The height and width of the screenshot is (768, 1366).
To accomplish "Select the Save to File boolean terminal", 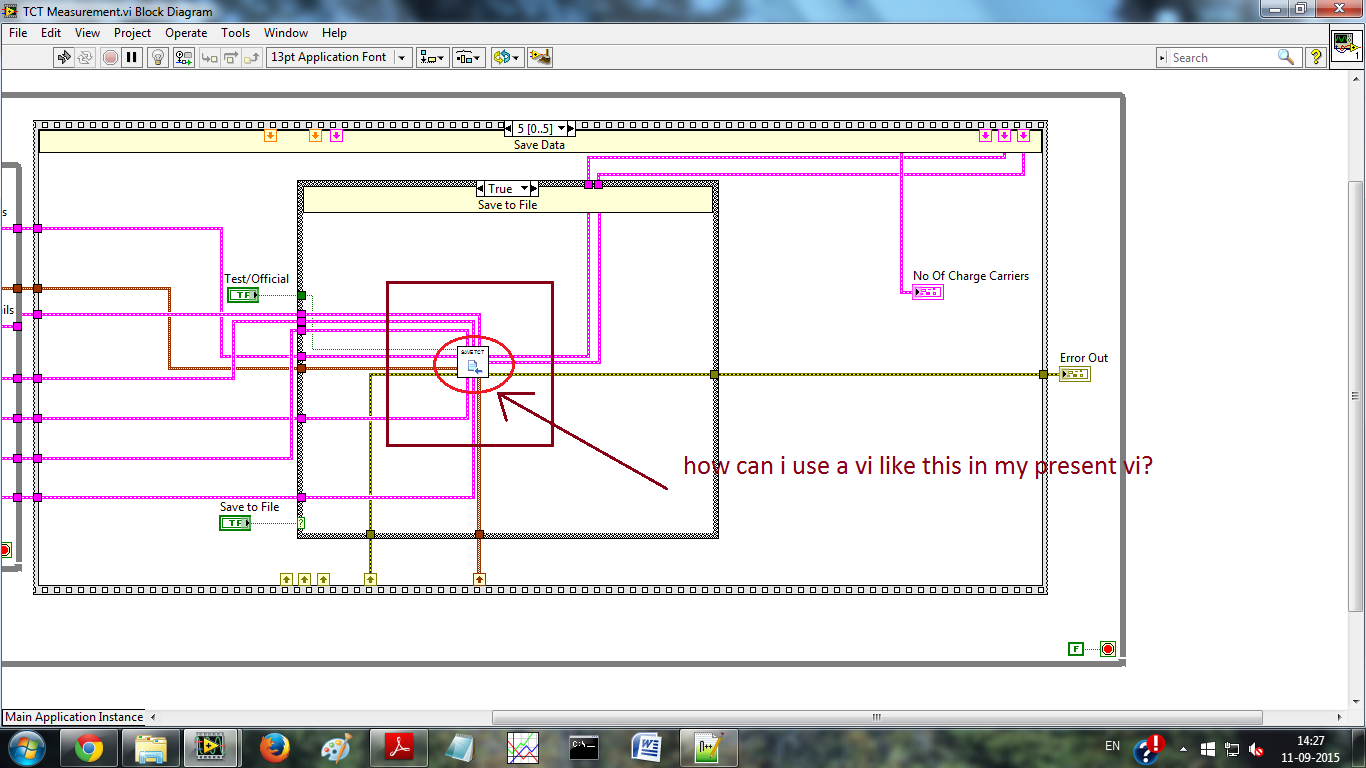I will pos(235,522).
